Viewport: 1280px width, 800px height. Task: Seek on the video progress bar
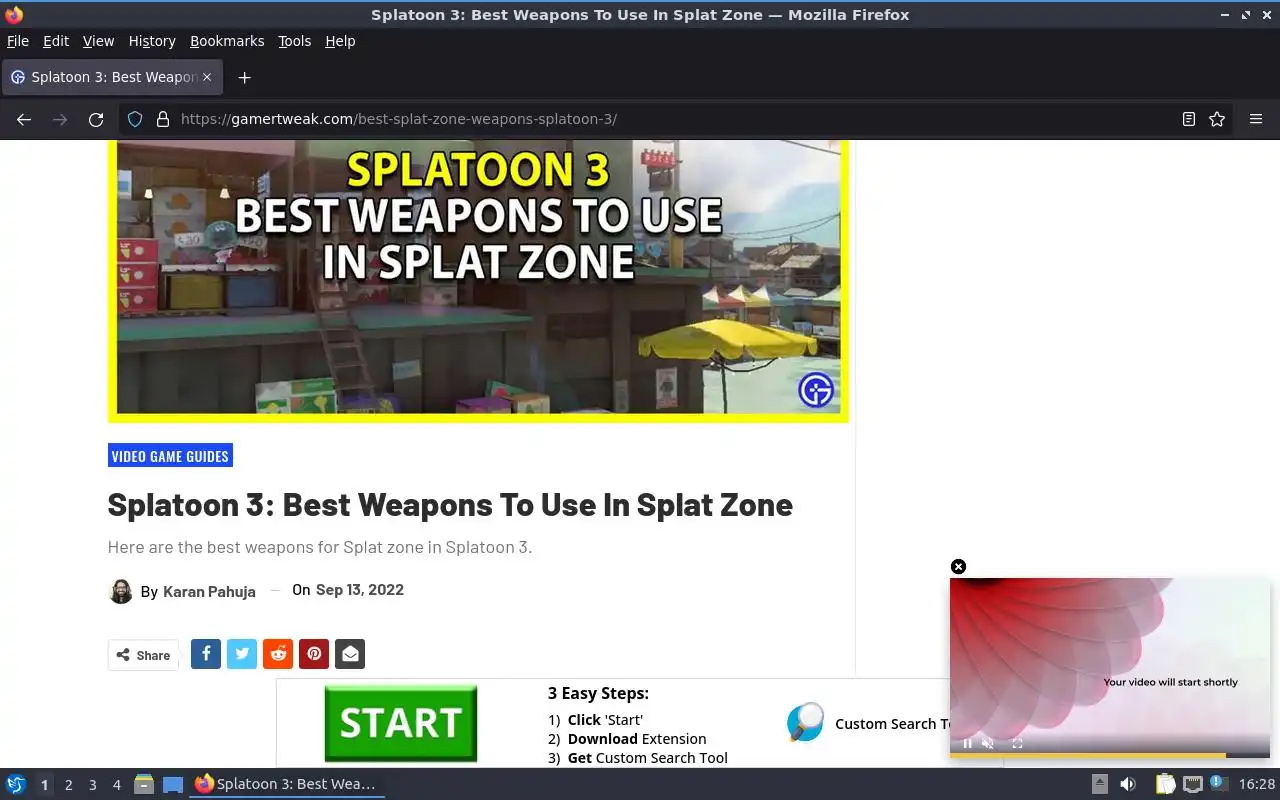(1110, 755)
